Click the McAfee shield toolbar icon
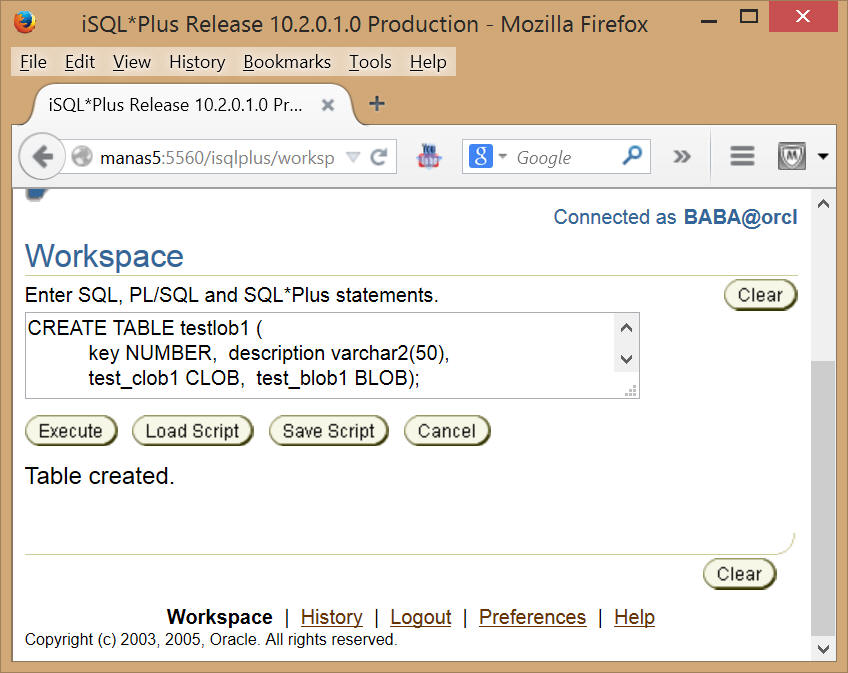Image resolution: width=848 pixels, height=673 pixels. point(792,156)
